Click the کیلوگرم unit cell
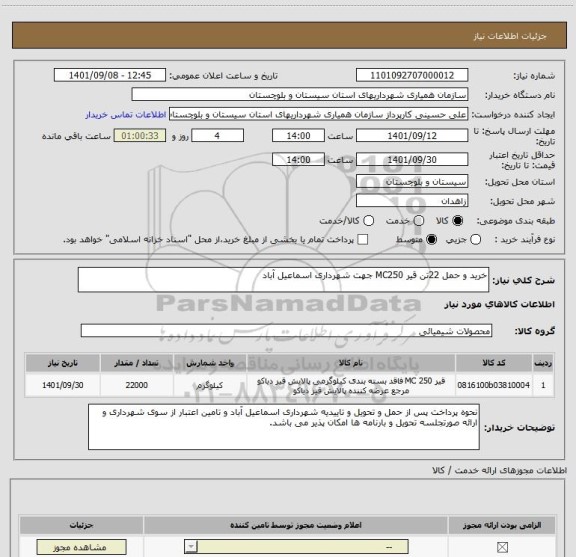This screenshot has height=557, width=576. (210, 385)
